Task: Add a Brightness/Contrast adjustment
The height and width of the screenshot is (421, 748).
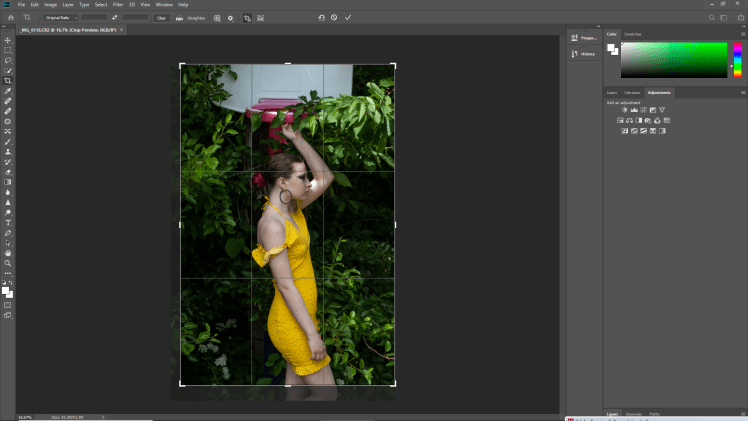Action: click(624, 109)
